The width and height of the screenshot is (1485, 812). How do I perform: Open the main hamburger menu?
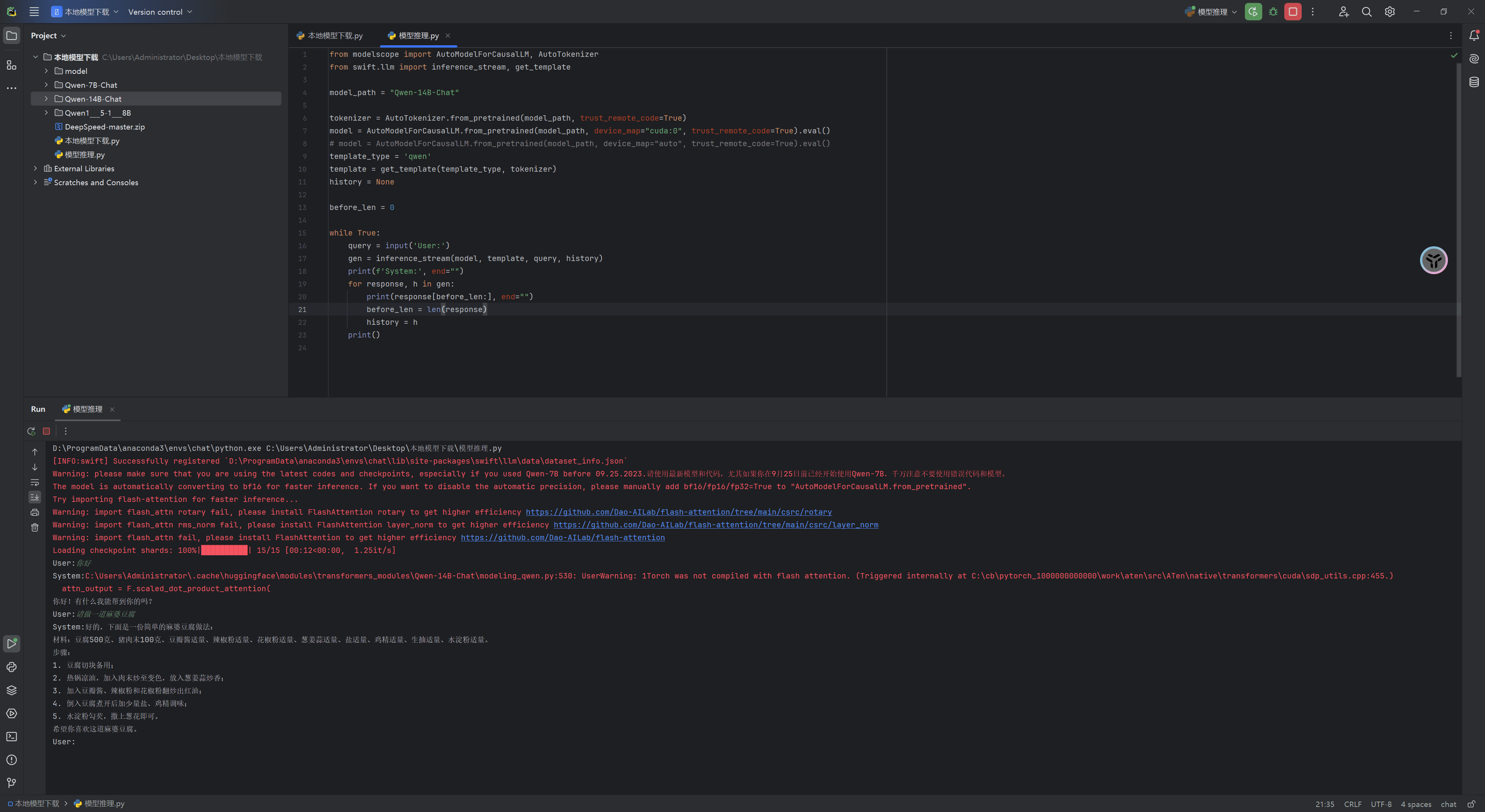click(x=34, y=12)
